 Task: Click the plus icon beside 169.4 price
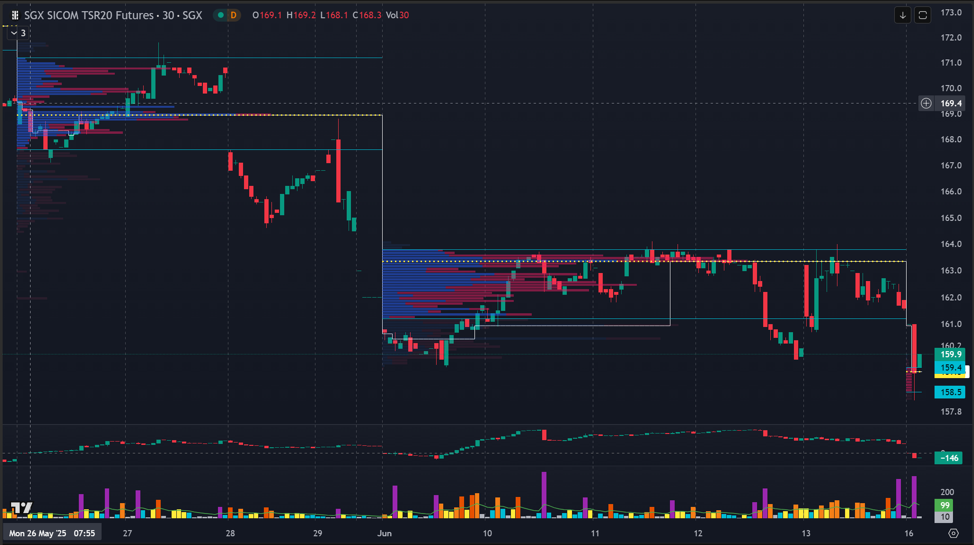point(926,103)
